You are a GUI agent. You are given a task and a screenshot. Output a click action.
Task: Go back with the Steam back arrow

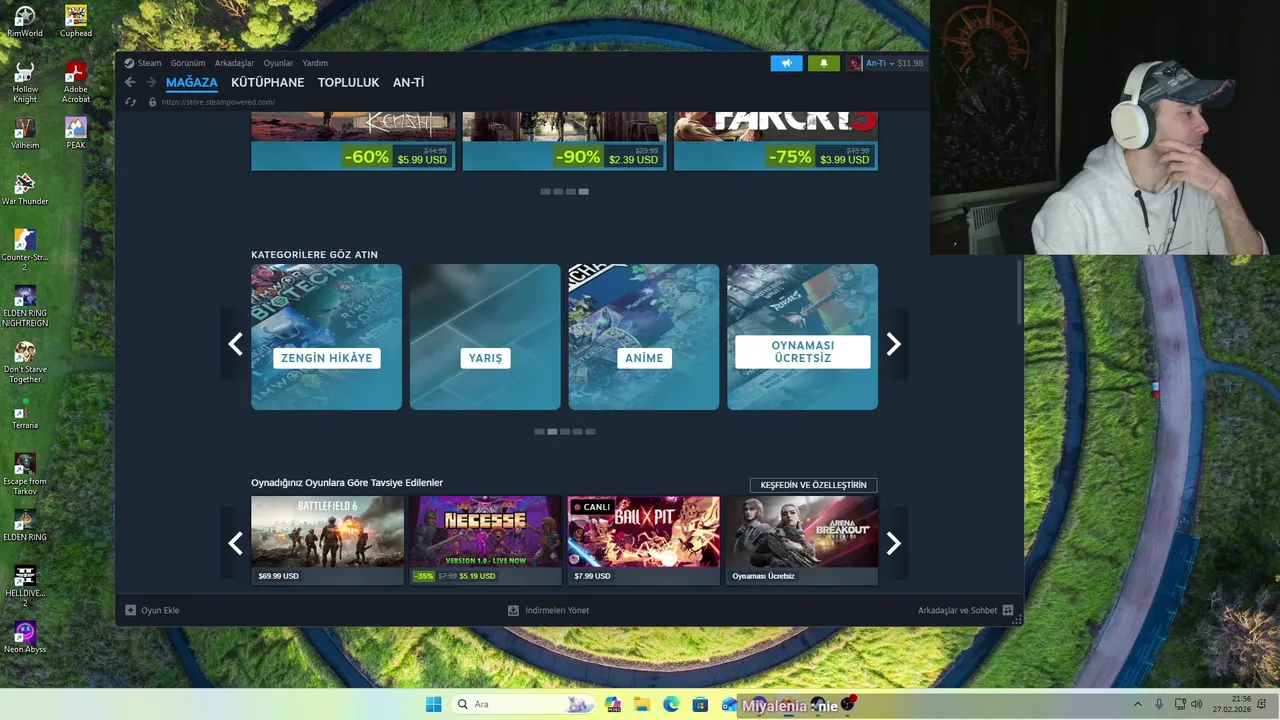[x=130, y=82]
